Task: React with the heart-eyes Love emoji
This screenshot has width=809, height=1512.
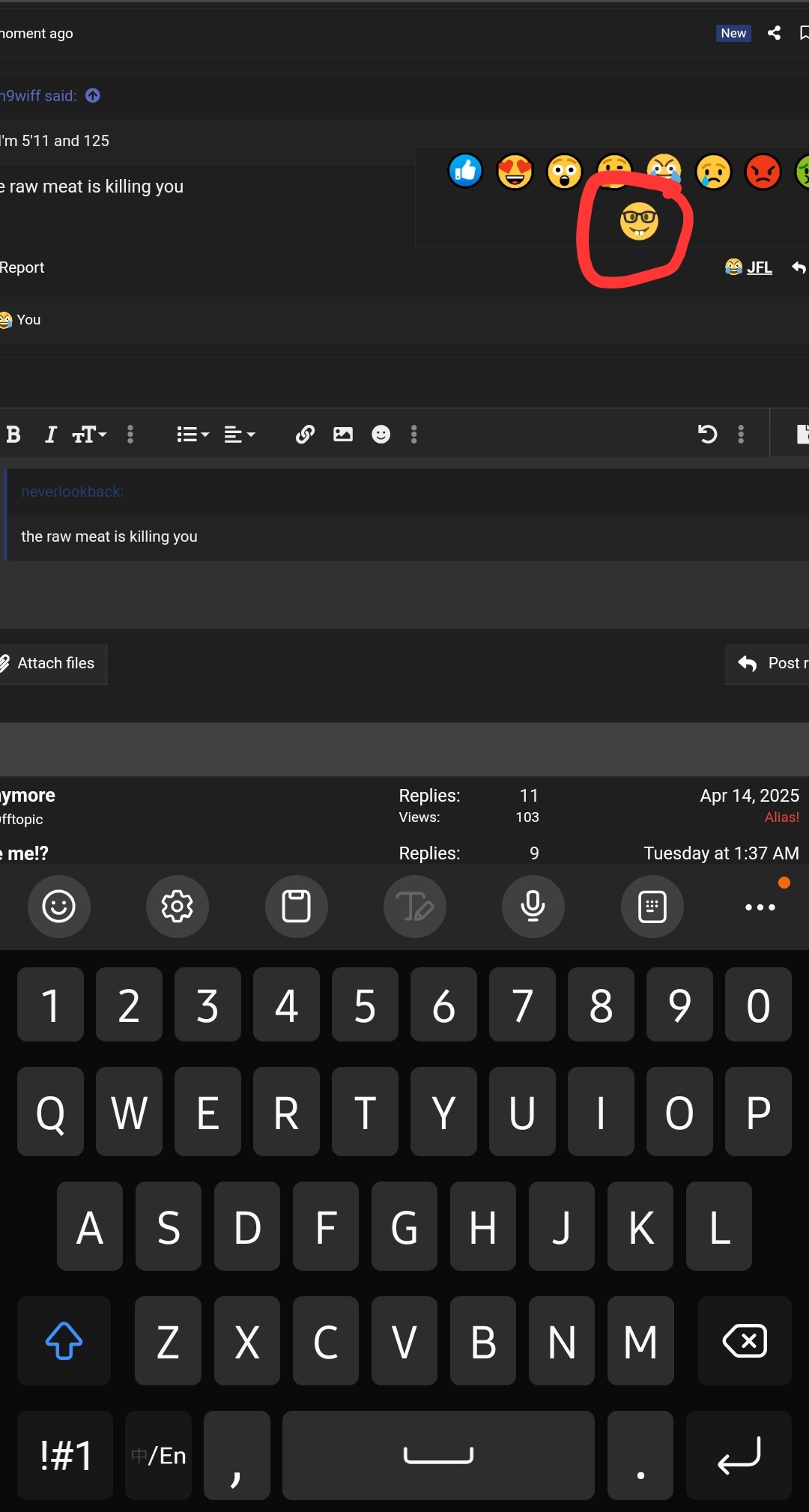Action: [515, 172]
